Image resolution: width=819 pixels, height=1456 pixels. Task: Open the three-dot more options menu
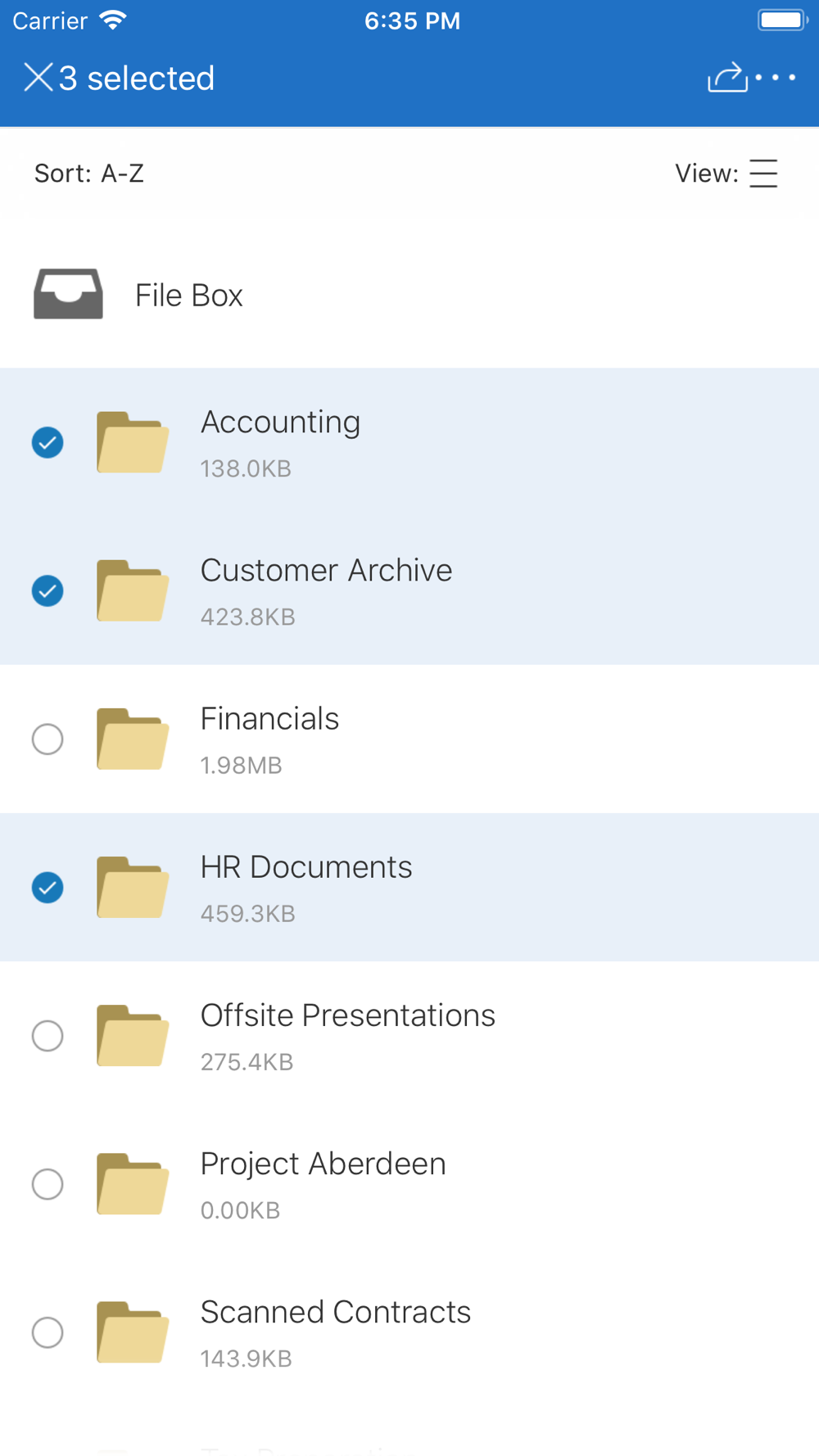point(776,78)
